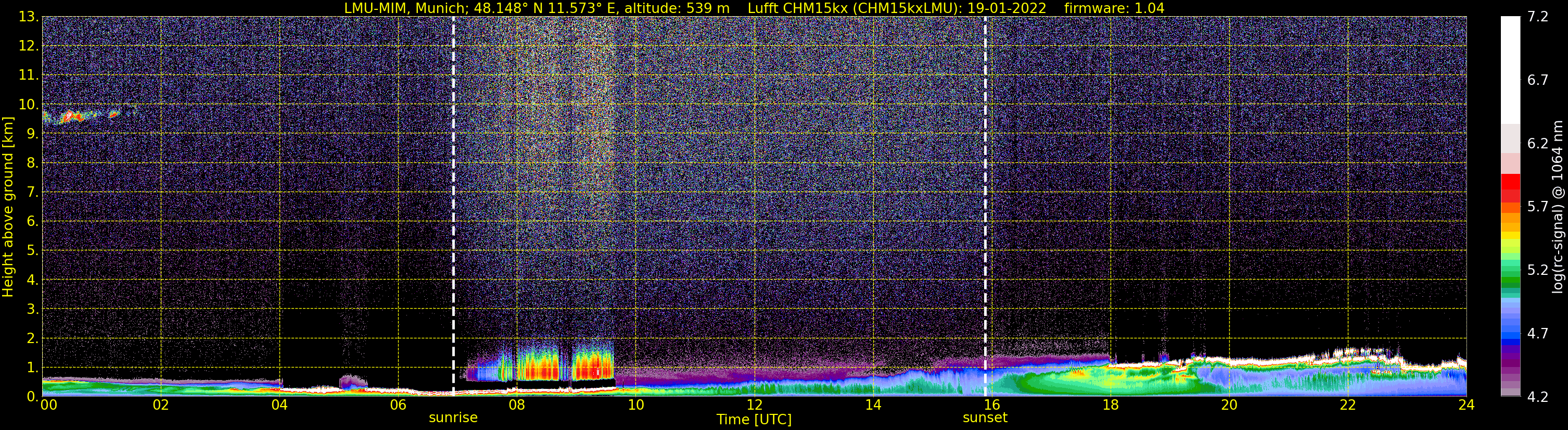This screenshot has width=1568, height=430.
Task: Click time-axis tick label '20'
Action: (x=1229, y=405)
